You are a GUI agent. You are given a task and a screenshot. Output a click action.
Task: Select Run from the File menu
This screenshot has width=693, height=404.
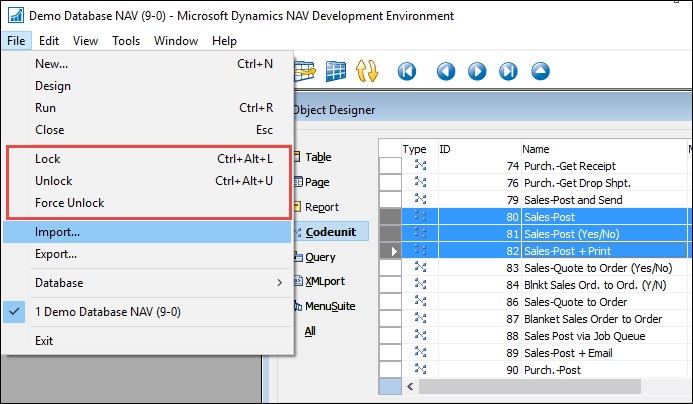(148, 108)
